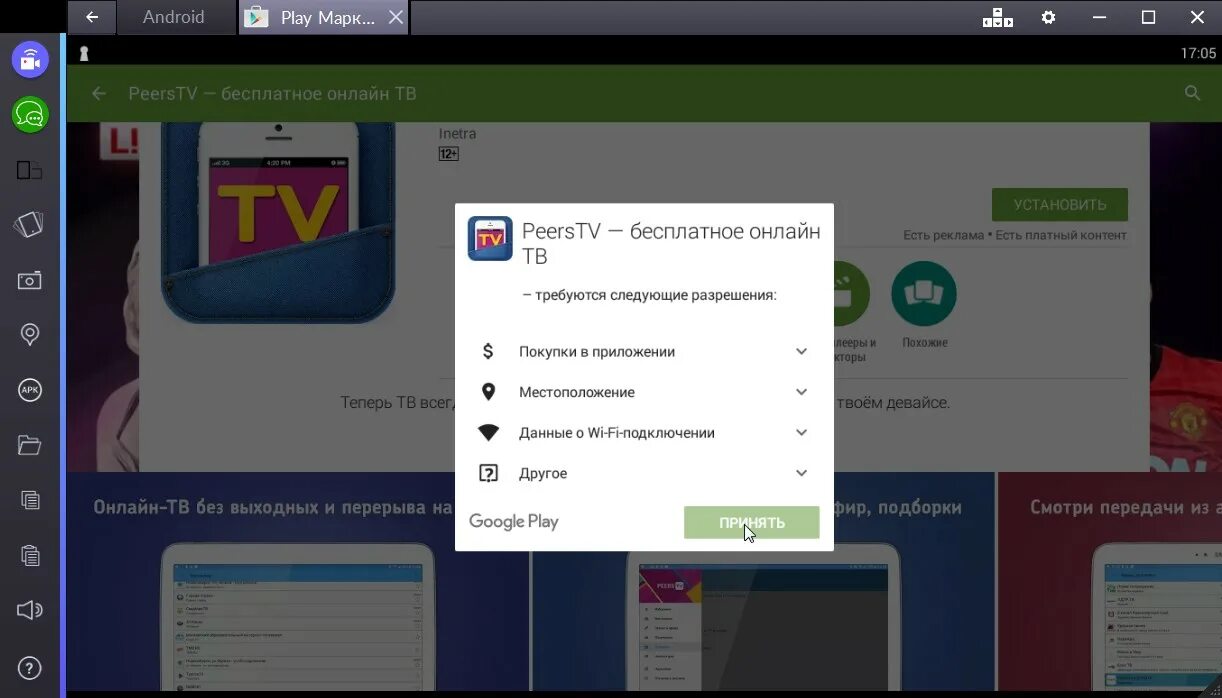Open the location pin tool in sidebar

[x=30, y=335]
